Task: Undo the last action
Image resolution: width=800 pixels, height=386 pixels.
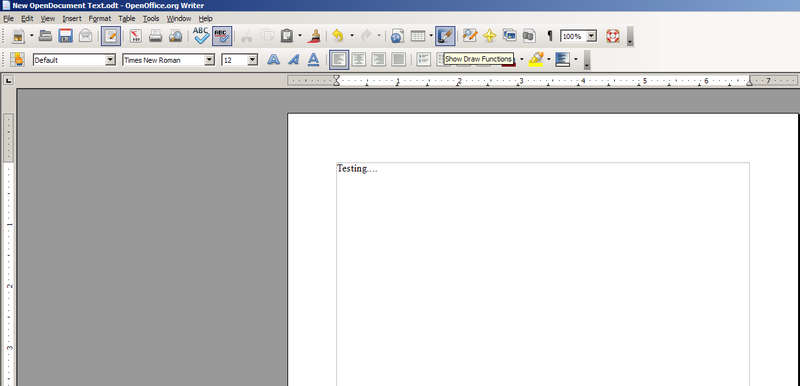Action: [x=338, y=36]
